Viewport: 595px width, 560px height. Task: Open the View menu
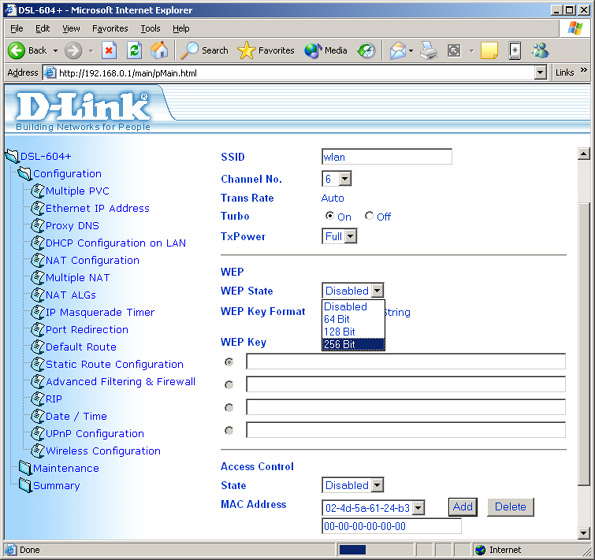pos(71,28)
